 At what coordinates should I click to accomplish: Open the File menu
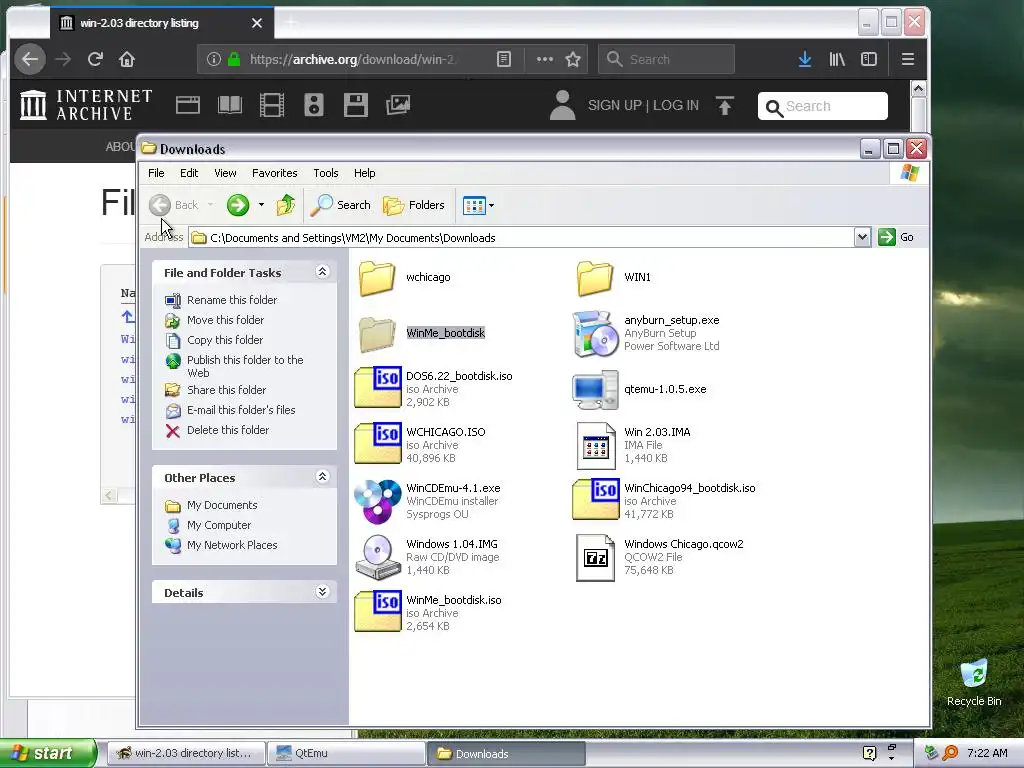(156, 173)
